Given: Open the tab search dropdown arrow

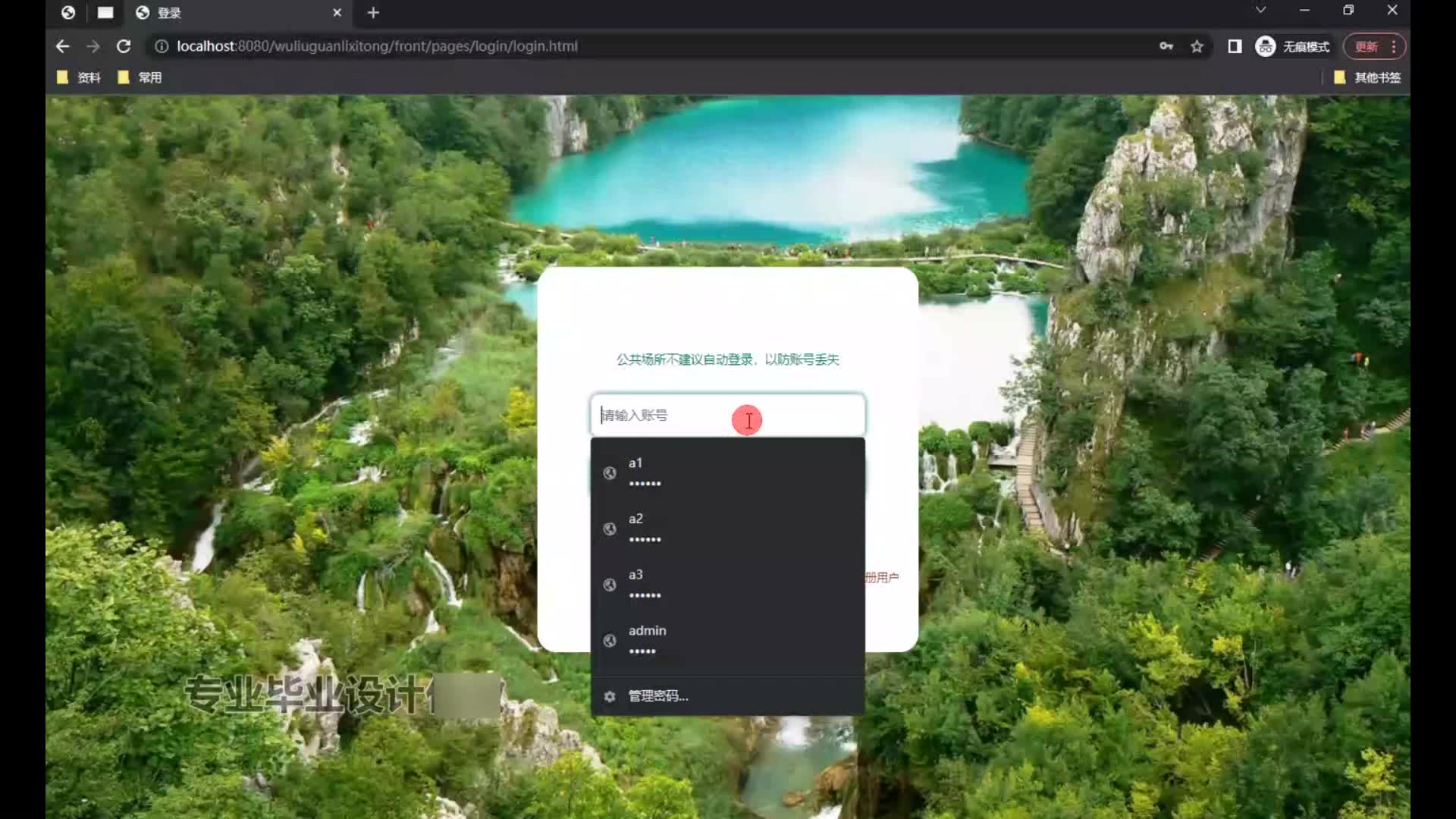Looking at the screenshot, I should pos(1260,10).
